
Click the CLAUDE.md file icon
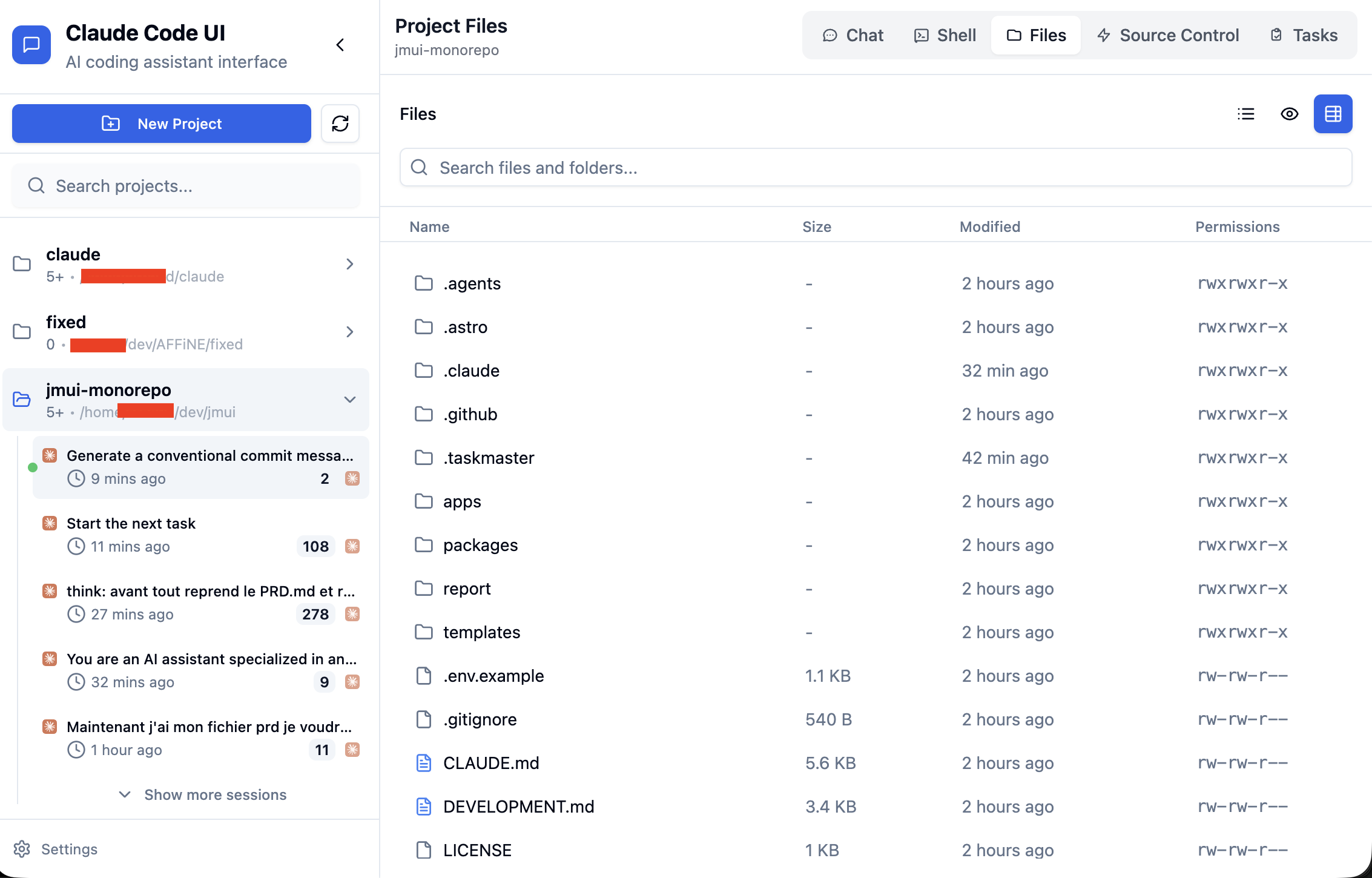[424, 763]
